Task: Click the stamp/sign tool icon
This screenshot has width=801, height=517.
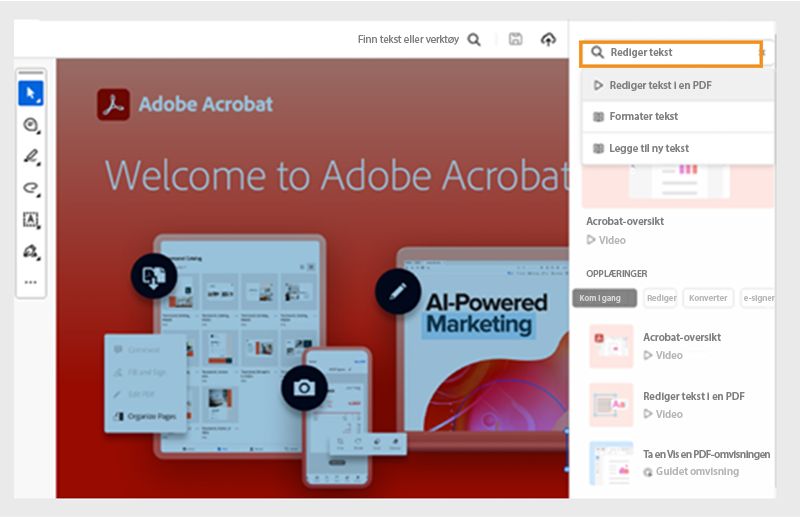Action: [30, 252]
